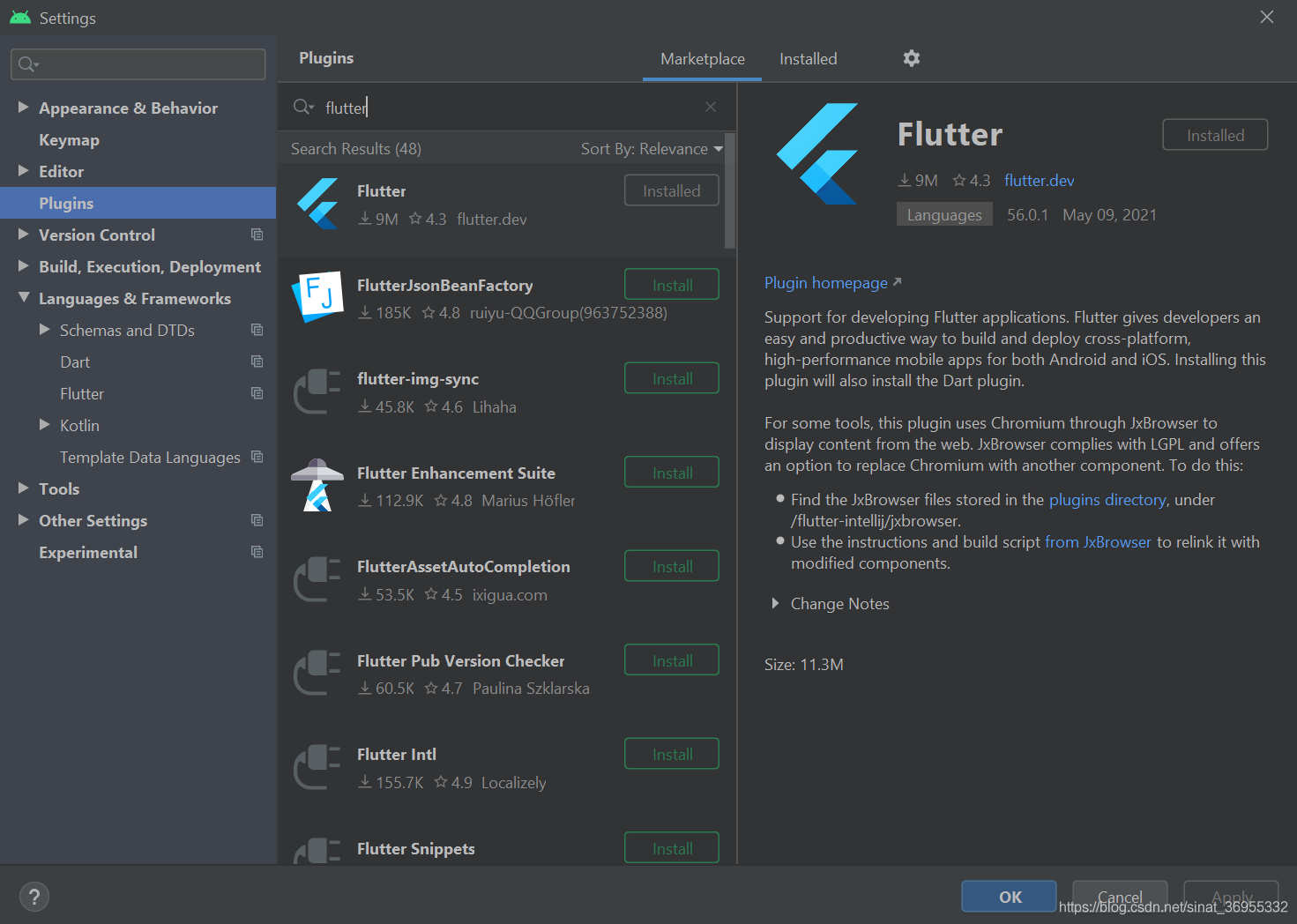1297x924 pixels.
Task: Select the FlutterJsonBeanFactory FJ icon
Action: click(317, 297)
